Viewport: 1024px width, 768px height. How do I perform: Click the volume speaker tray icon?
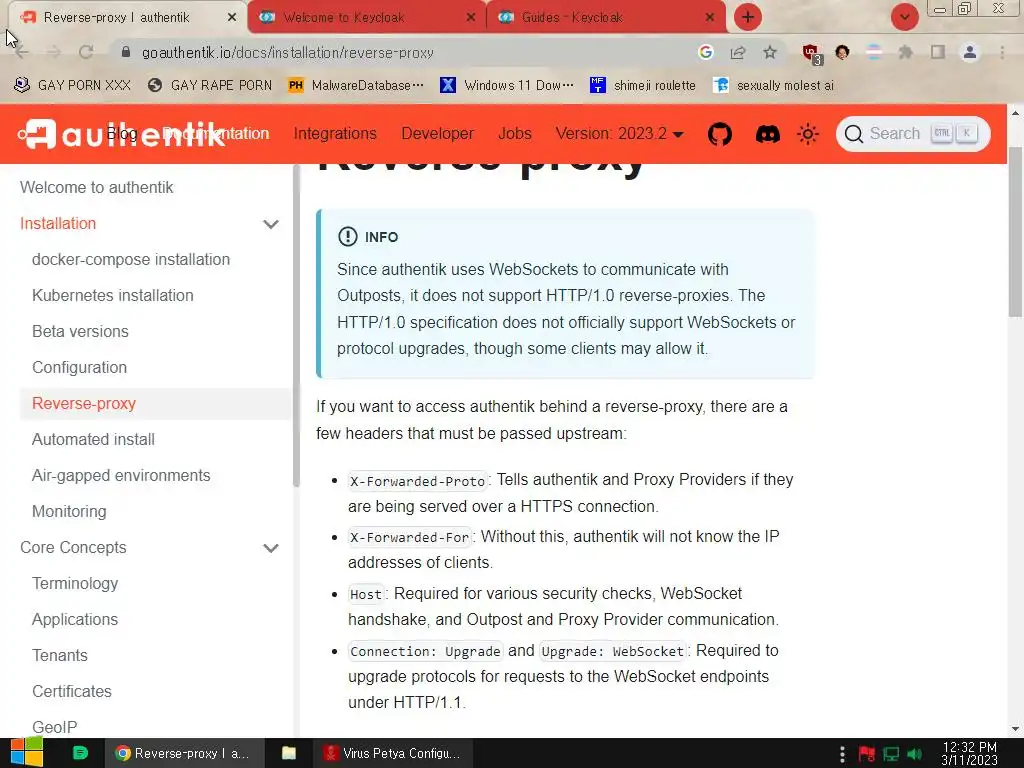point(915,754)
